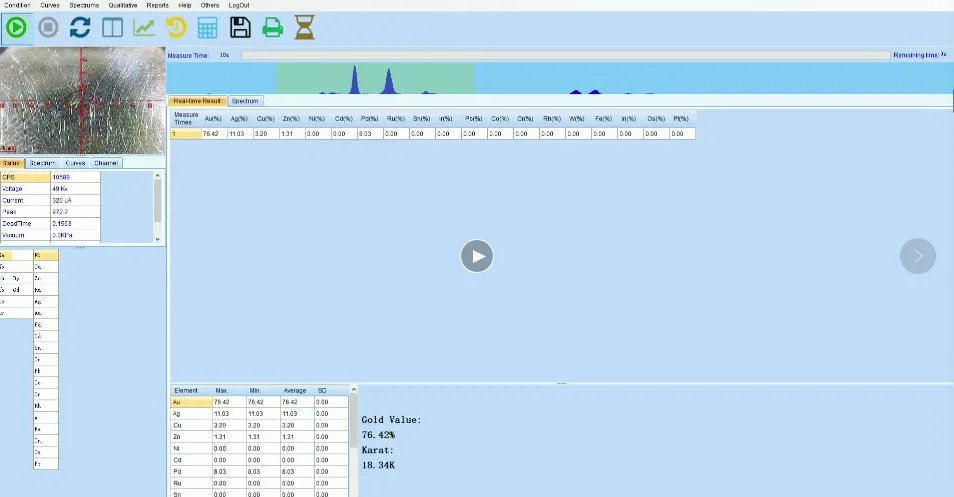The width and height of the screenshot is (954, 497).
Task: Click the Au(%) column header
Action: pos(213,119)
